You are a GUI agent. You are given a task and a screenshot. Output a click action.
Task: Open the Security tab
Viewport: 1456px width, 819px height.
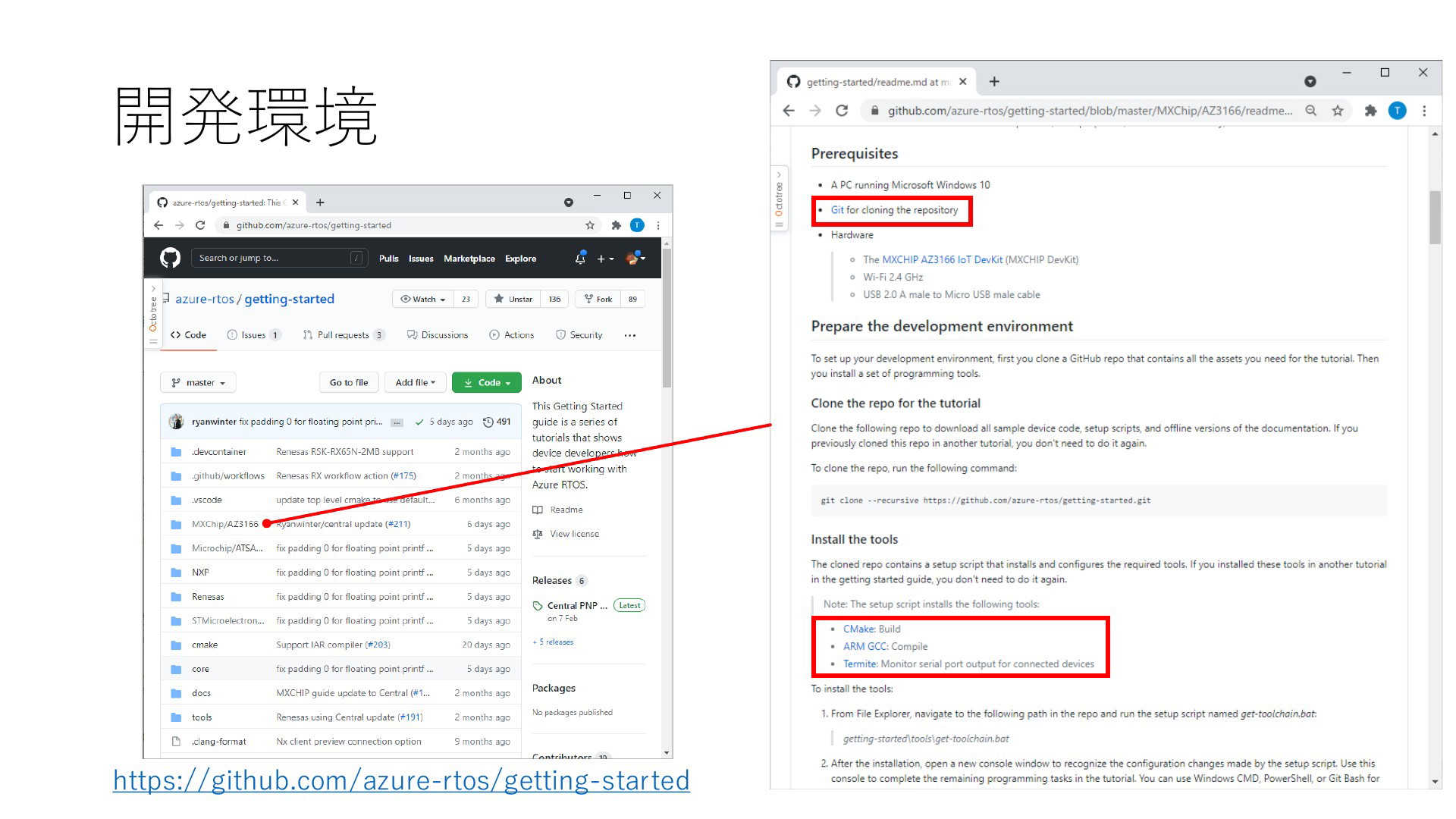(579, 334)
